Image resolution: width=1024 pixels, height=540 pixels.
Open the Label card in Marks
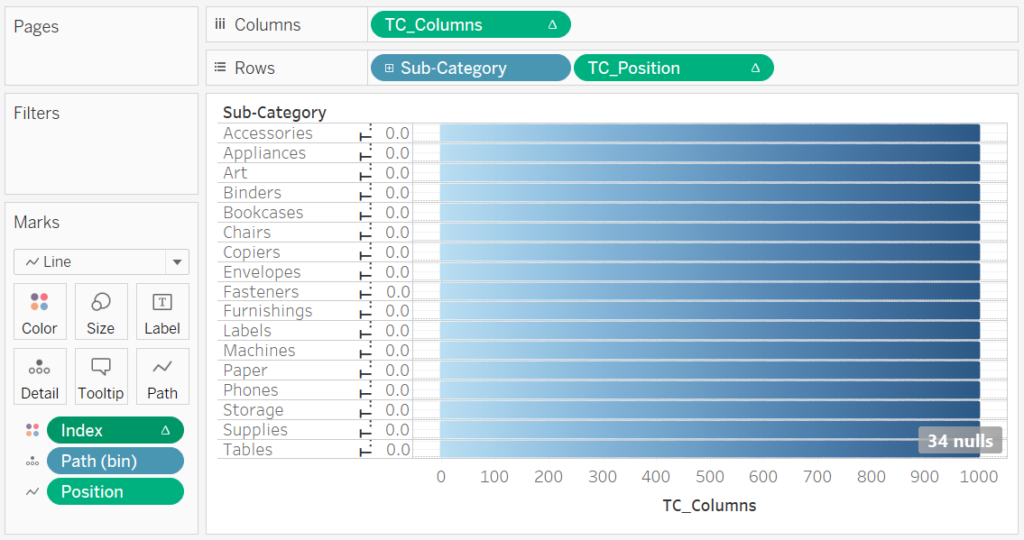click(x=162, y=311)
